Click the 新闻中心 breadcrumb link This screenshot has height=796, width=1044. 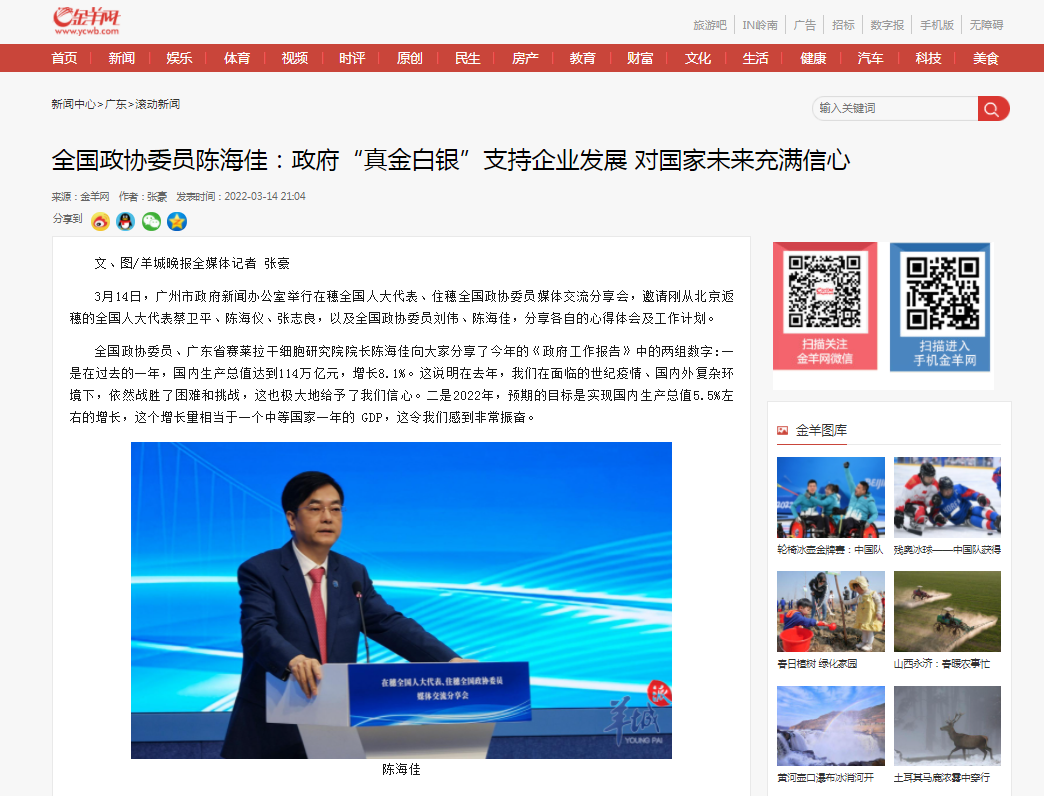pyautogui.click(x=74, y=104)
